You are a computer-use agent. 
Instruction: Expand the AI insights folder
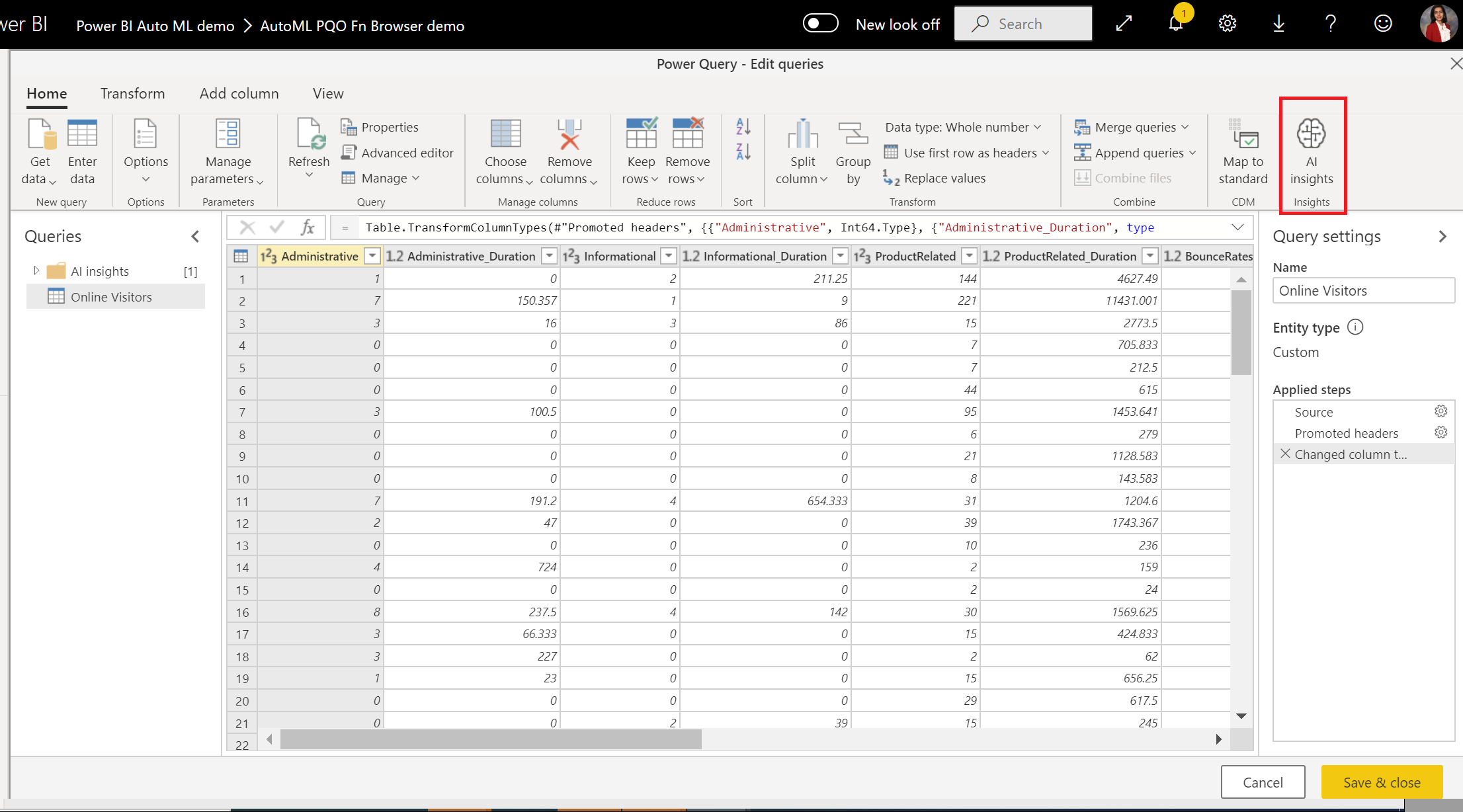[36, 270]
